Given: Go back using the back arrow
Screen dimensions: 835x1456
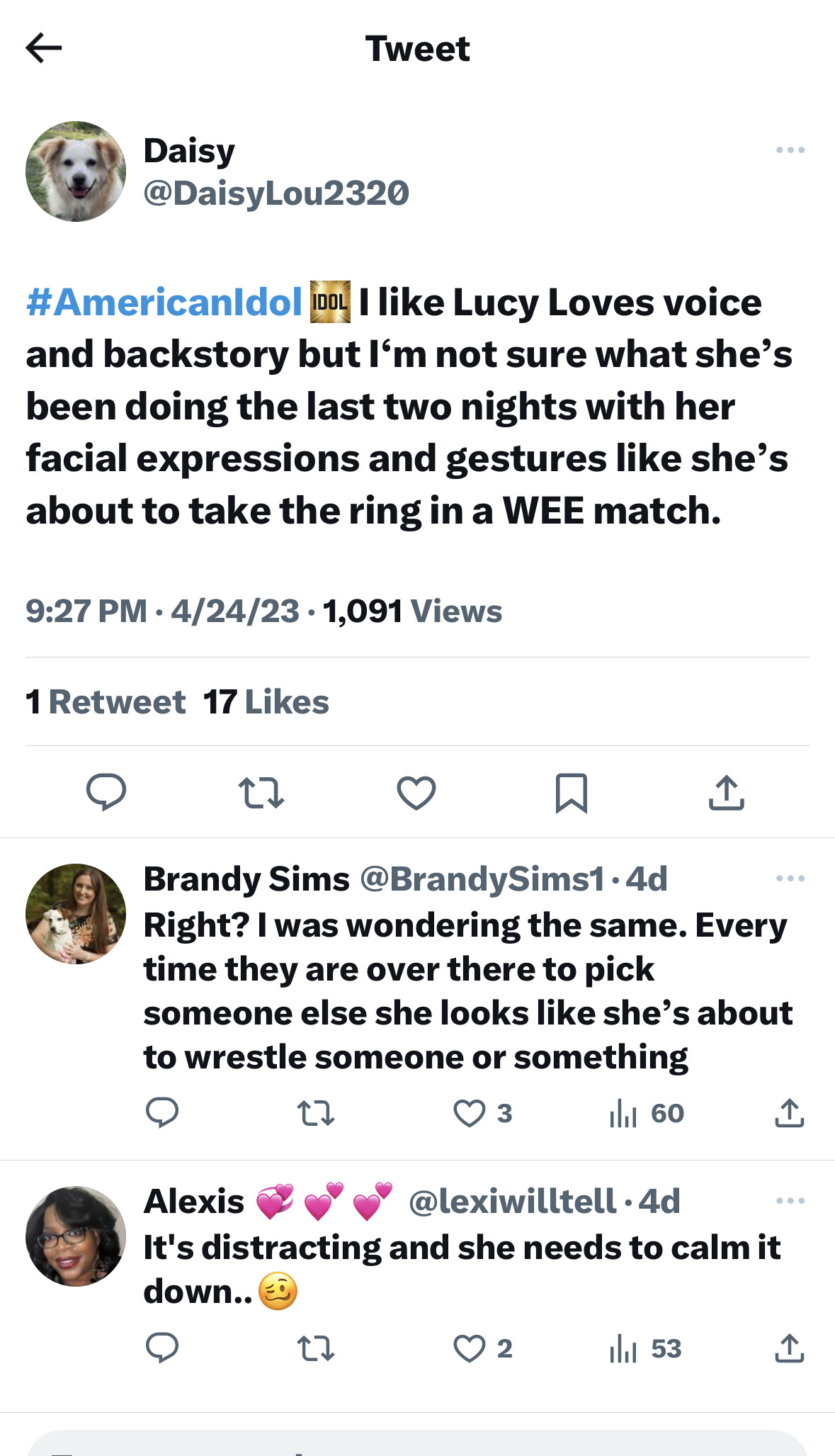Looking at the screenshot, I should 44,48.
